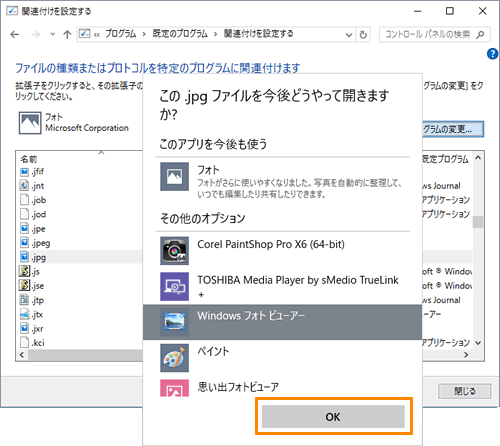500x446 pixels.
Task: Choose 思い出フォトビューア option
Action: tap(282, 387)
